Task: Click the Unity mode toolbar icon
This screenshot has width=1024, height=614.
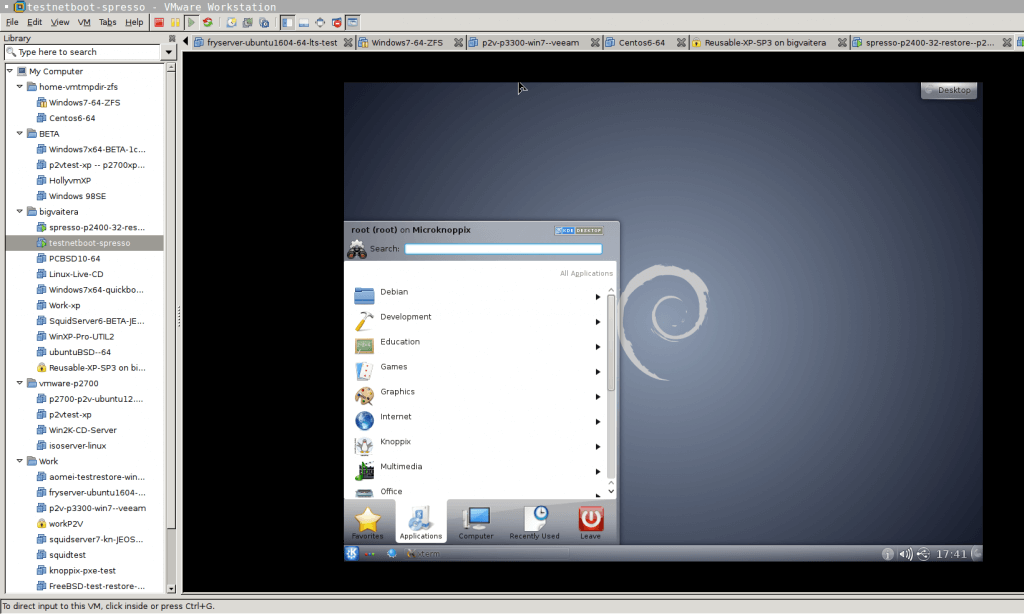Action: (336, 22)
